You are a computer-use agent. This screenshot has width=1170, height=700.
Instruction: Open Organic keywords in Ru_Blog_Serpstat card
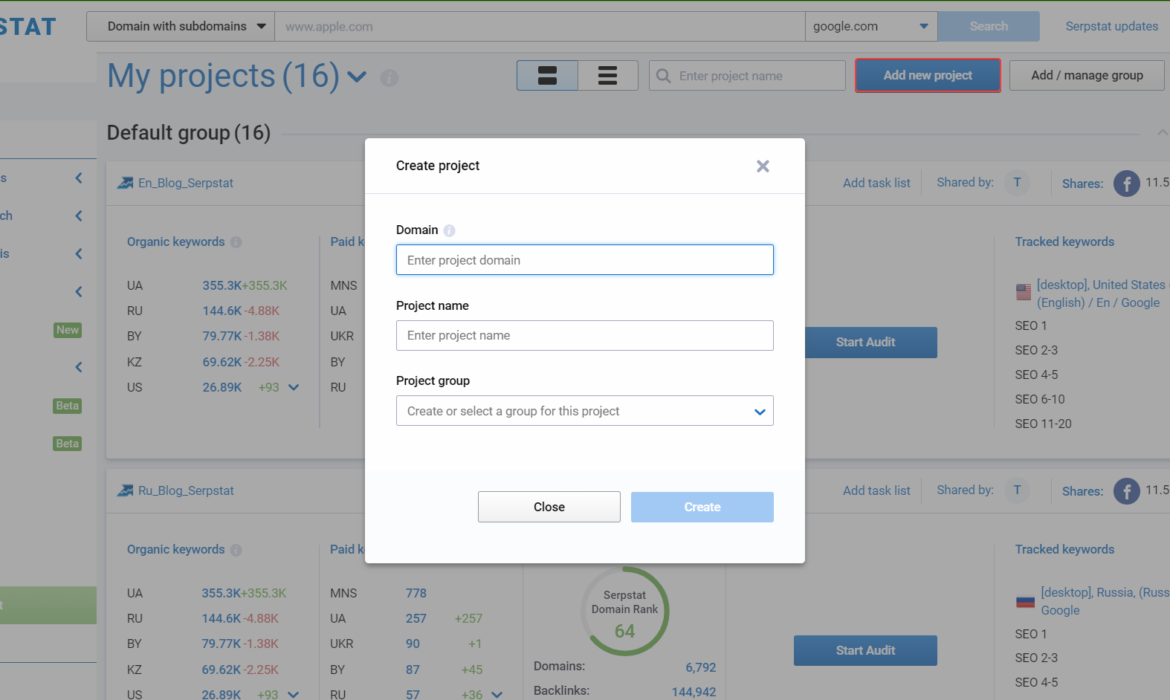click(175, 549)
